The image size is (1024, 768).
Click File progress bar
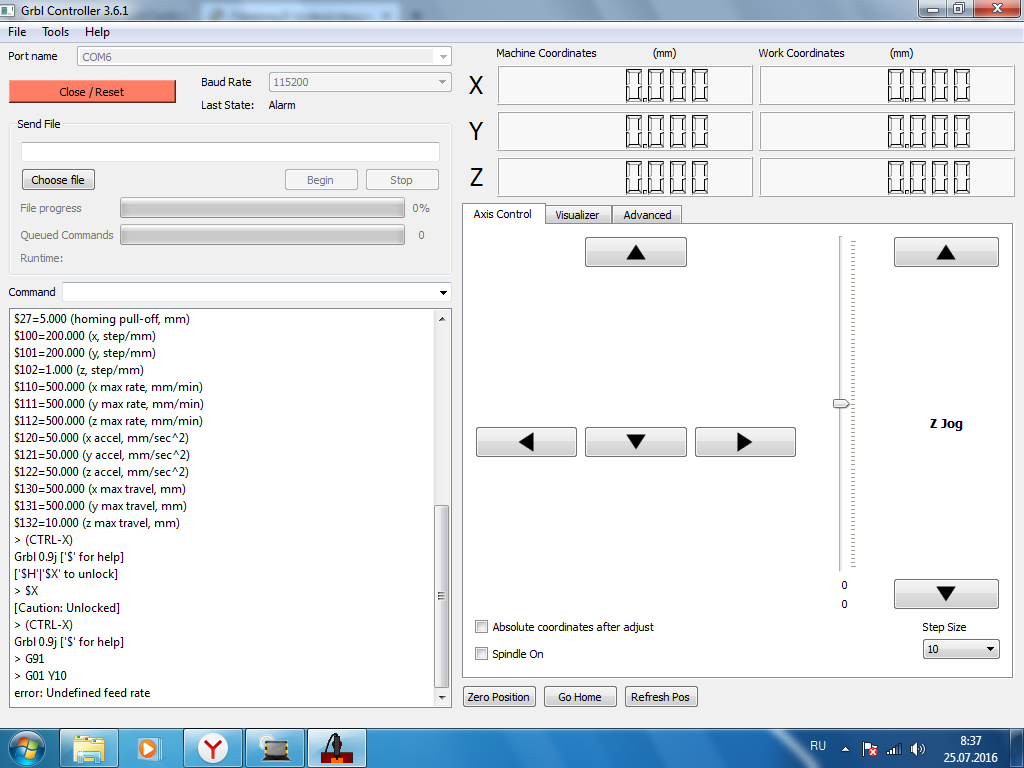[262, 208]
